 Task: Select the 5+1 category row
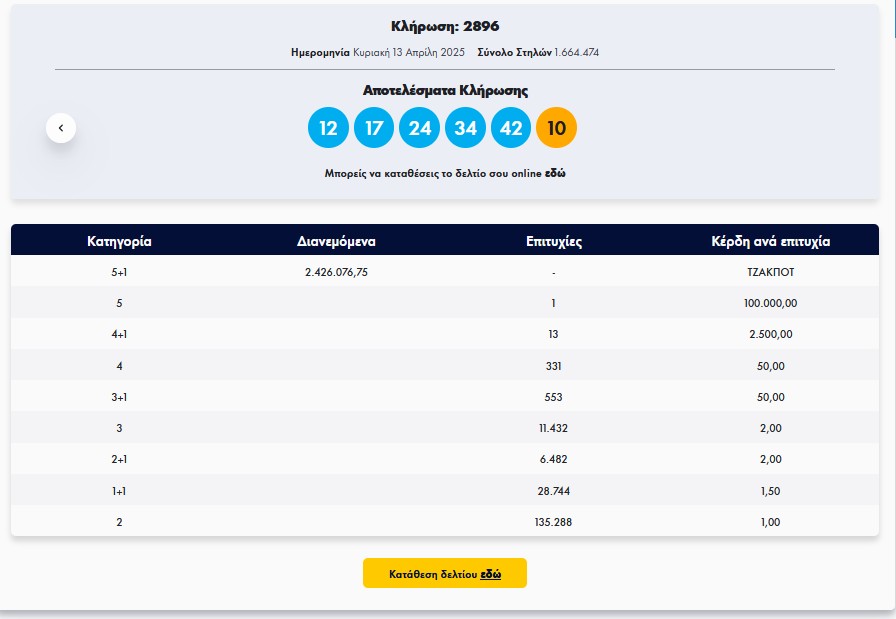click(445, 272)
